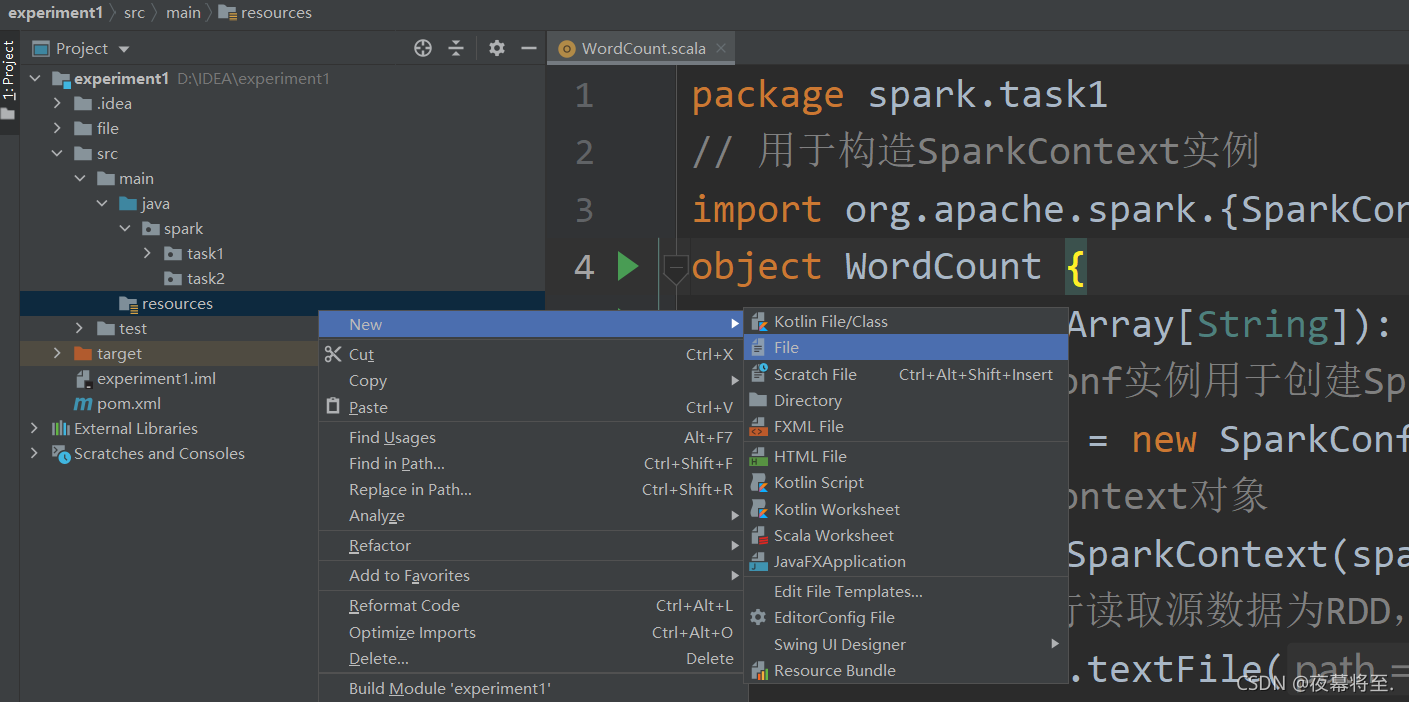The width and height of the screenshot is (1409, 702).
Task: Click the External Libraries icon
Action: click(x=61, y=429)
